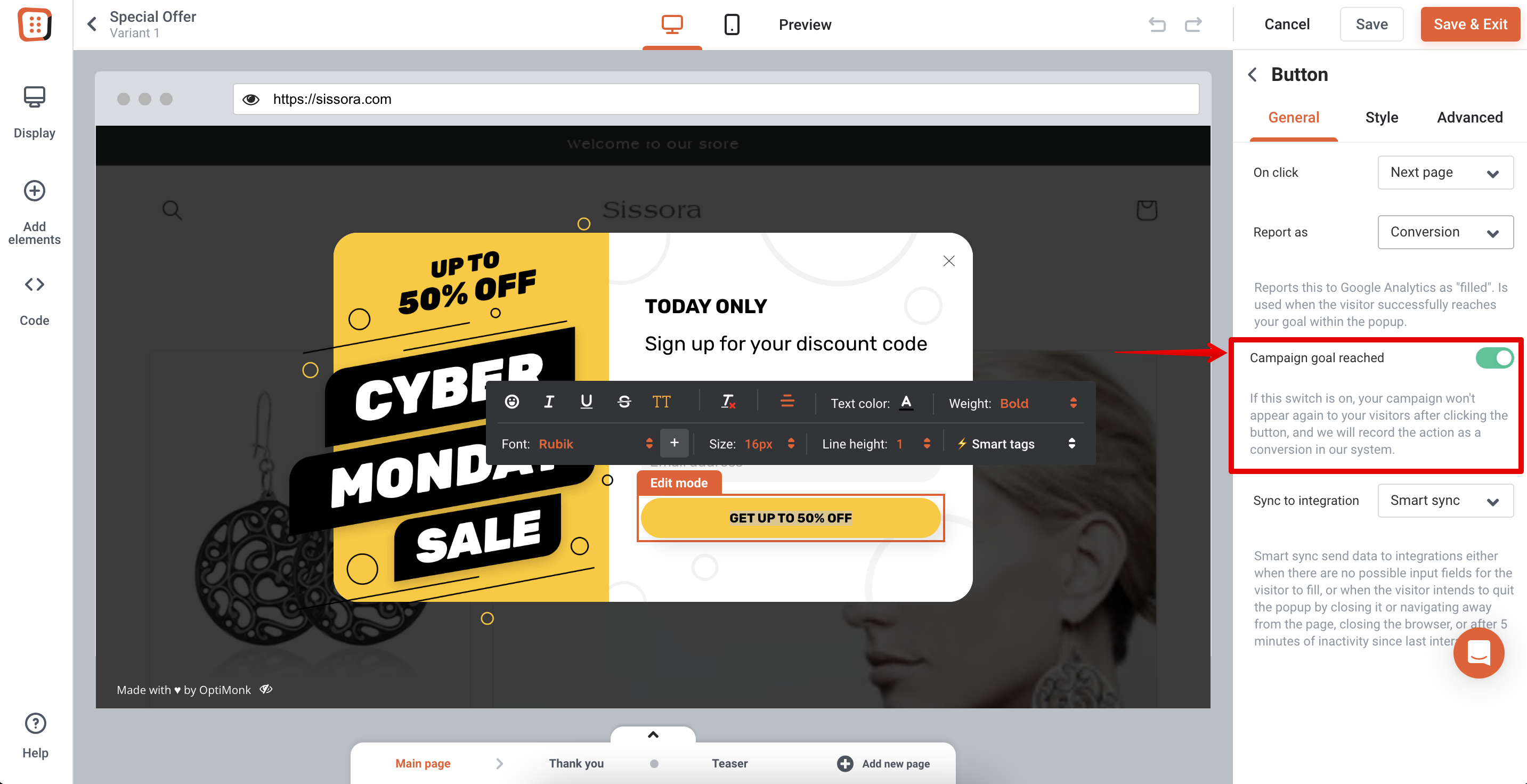The height and width of the screenshot is (784, 1527).
Task: Hide the Made with OptiMonk badge
Action: pyautogui.click(x=266, y=689)
